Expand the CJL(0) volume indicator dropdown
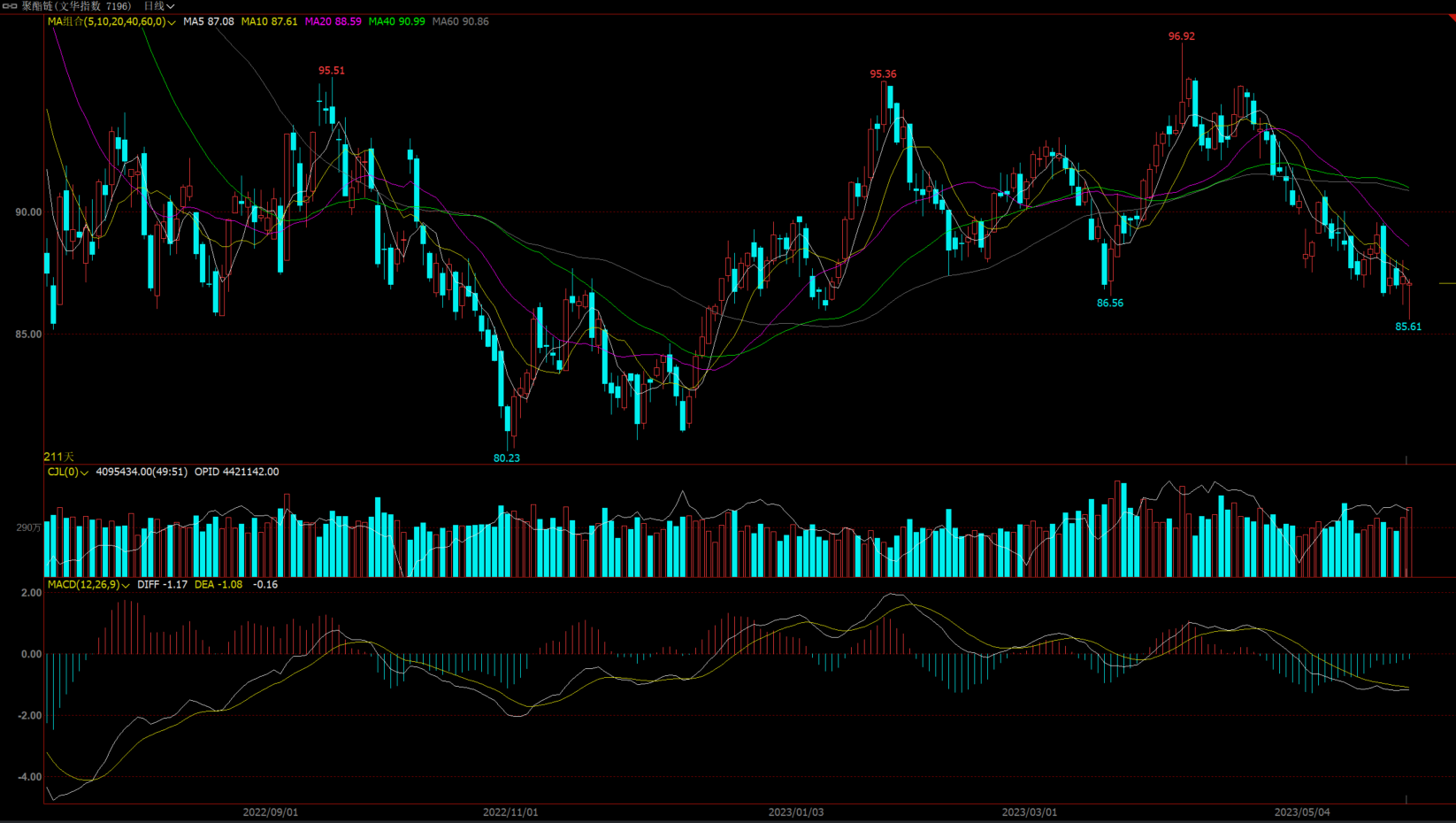This screenshot has height=823, width=1456. [x=68, y=472]
